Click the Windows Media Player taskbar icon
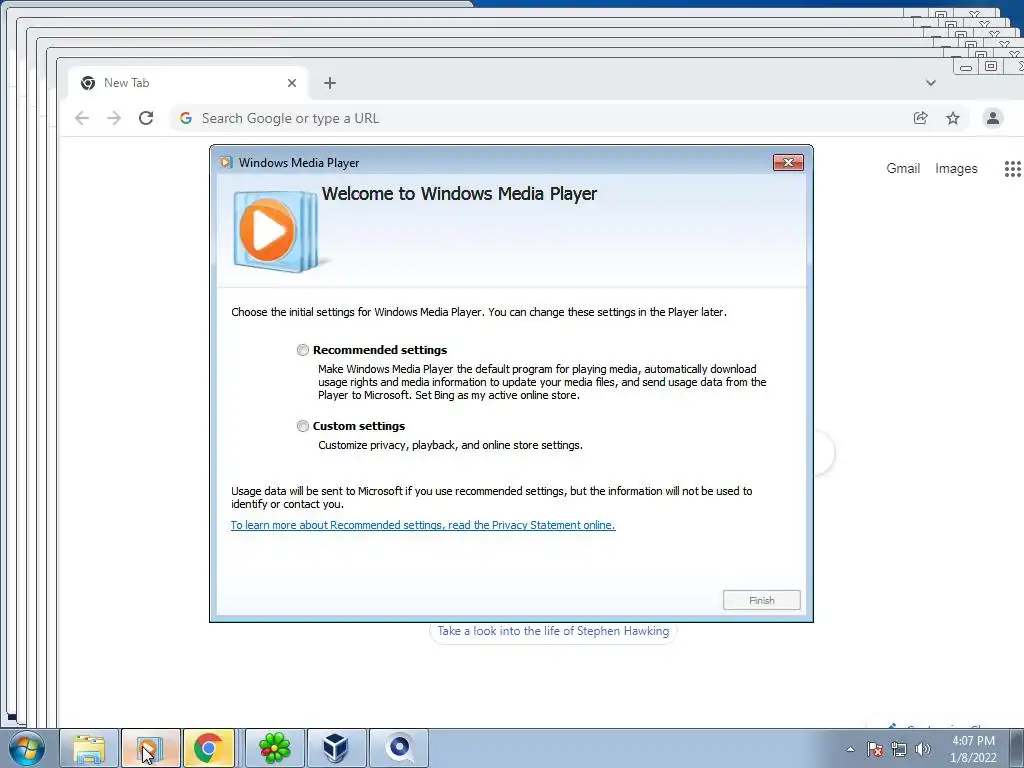Image resolution: width=1024 pixels, height=768 pixels. (150, 748)
